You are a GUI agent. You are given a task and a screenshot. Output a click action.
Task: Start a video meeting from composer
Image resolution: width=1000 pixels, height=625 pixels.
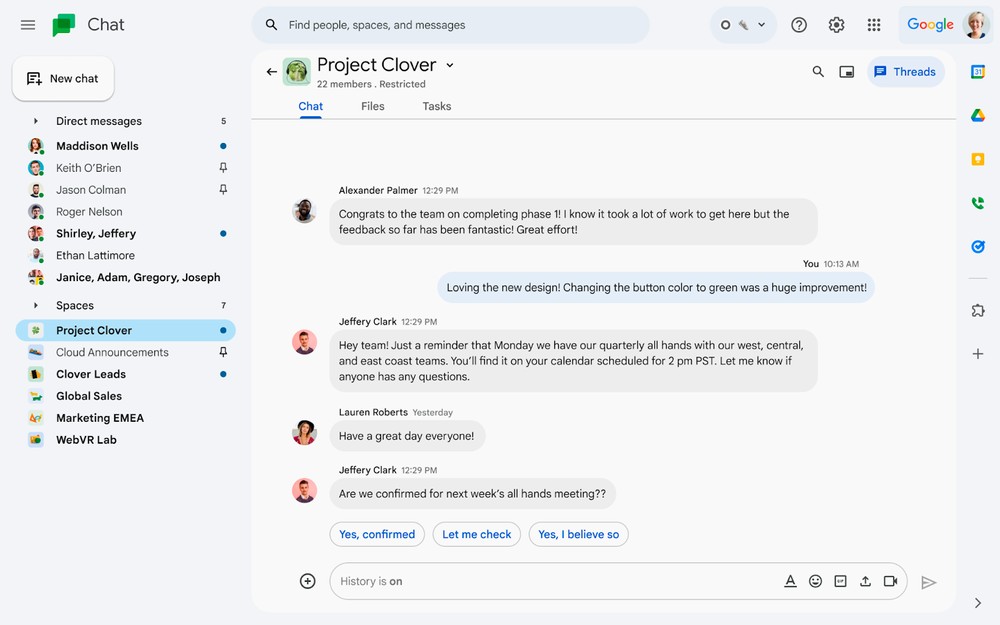coord(890,581)
